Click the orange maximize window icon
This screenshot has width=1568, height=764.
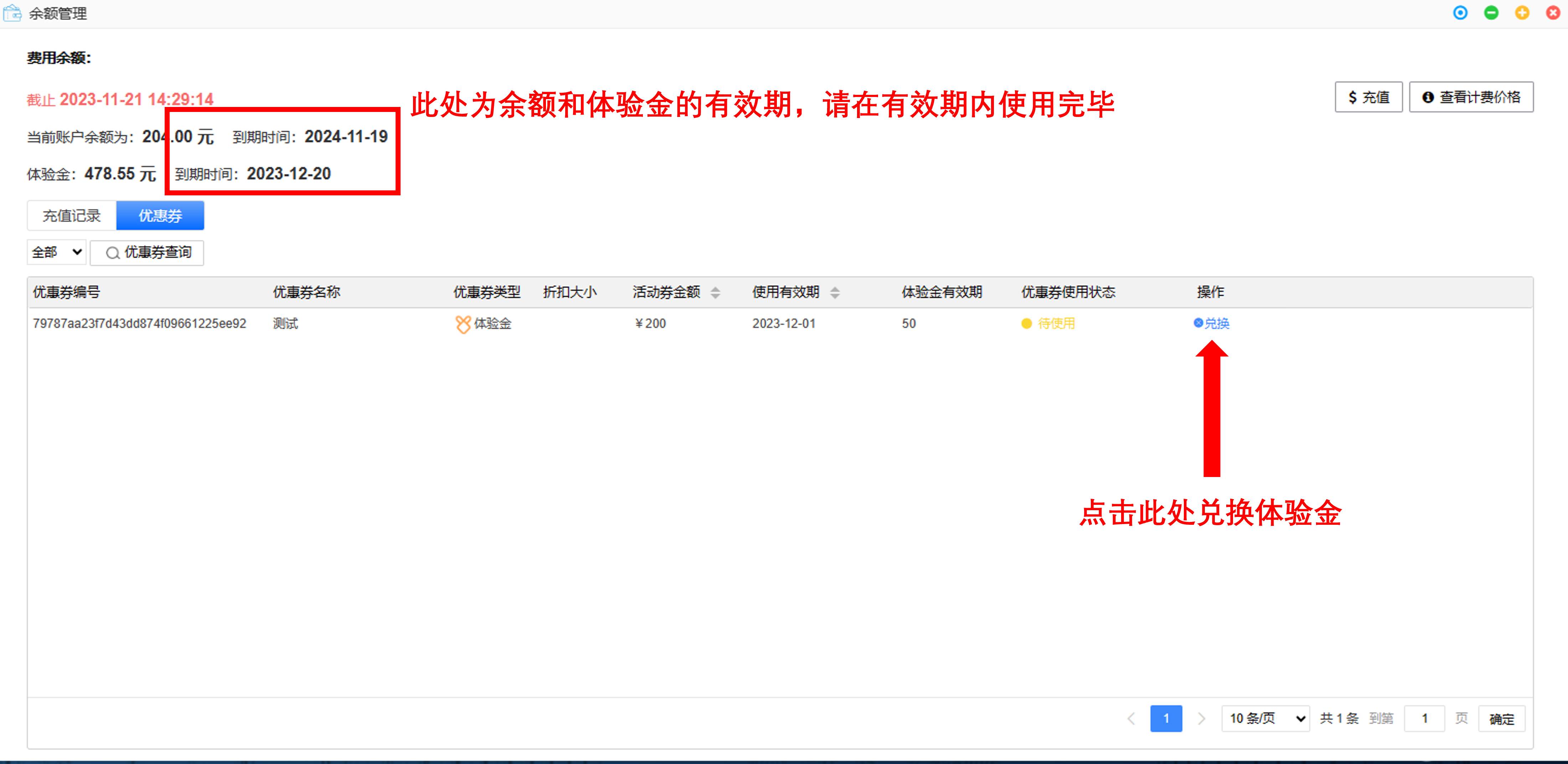1522,13
